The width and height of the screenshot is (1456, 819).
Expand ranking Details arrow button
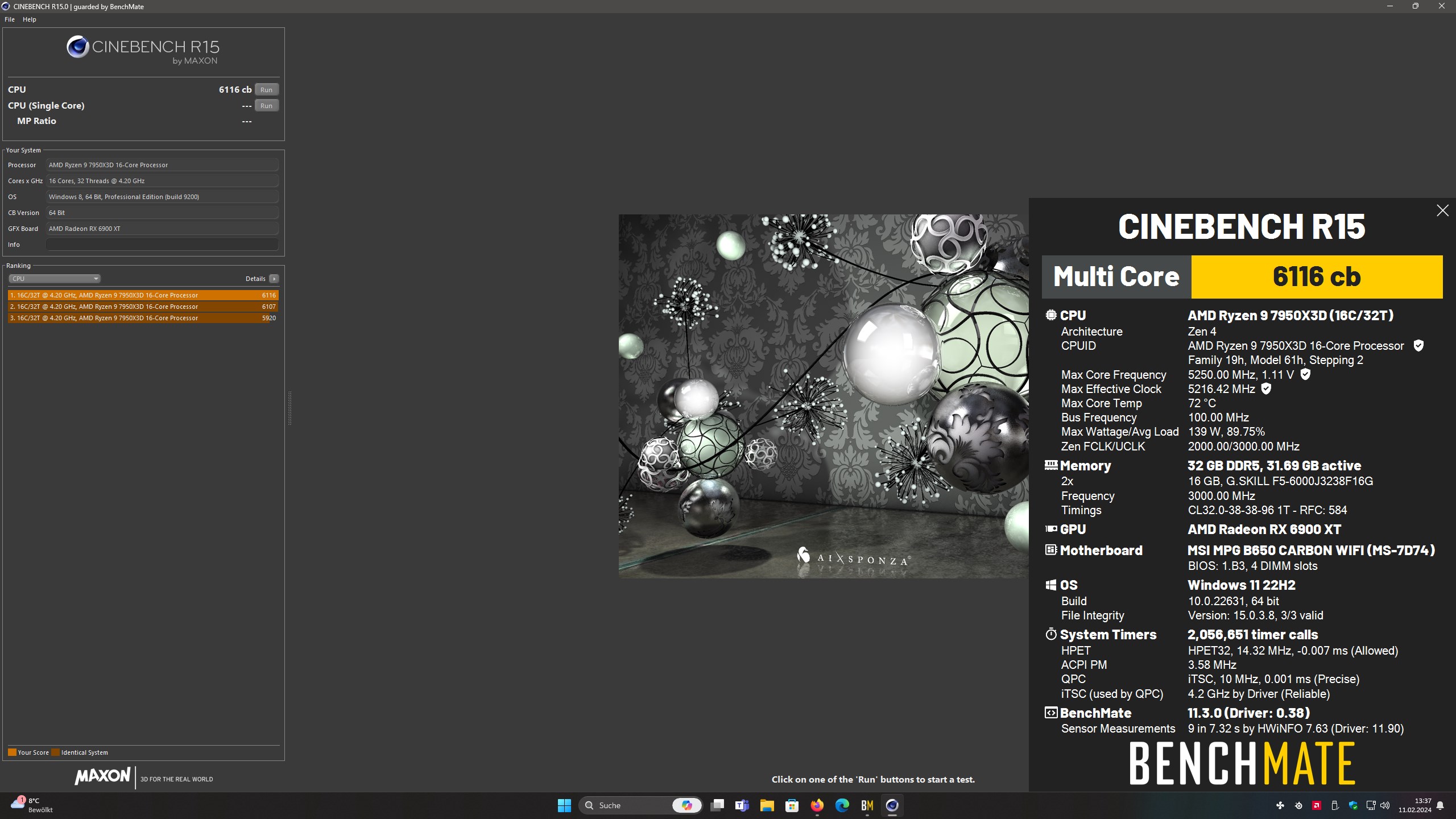(274, 279)
